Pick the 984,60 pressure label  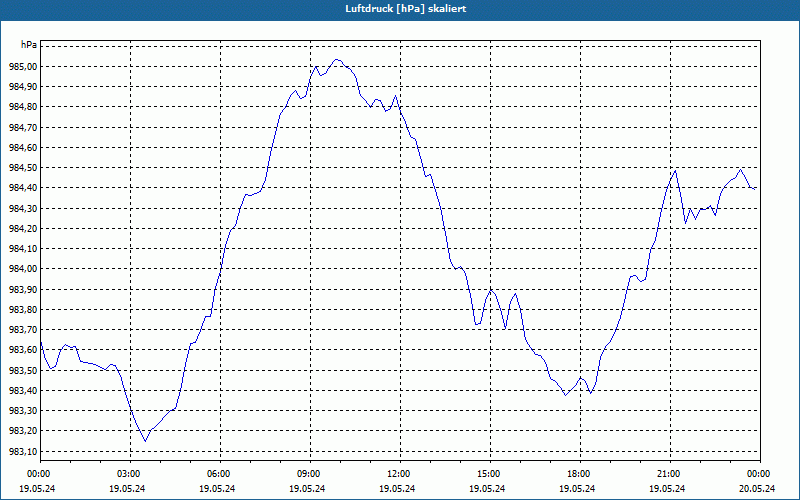[23, 148]
